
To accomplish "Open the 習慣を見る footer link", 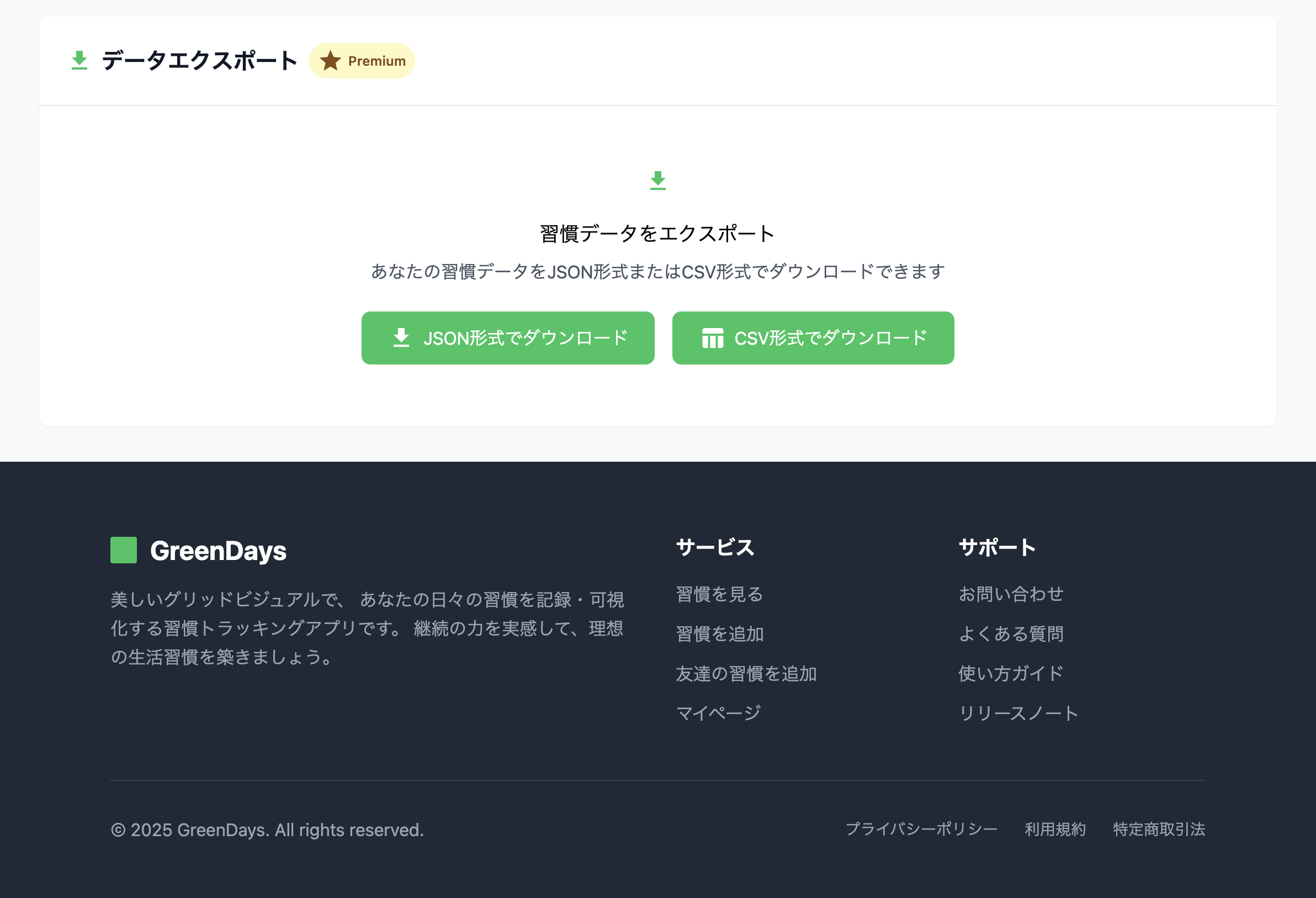I will 719,594.
